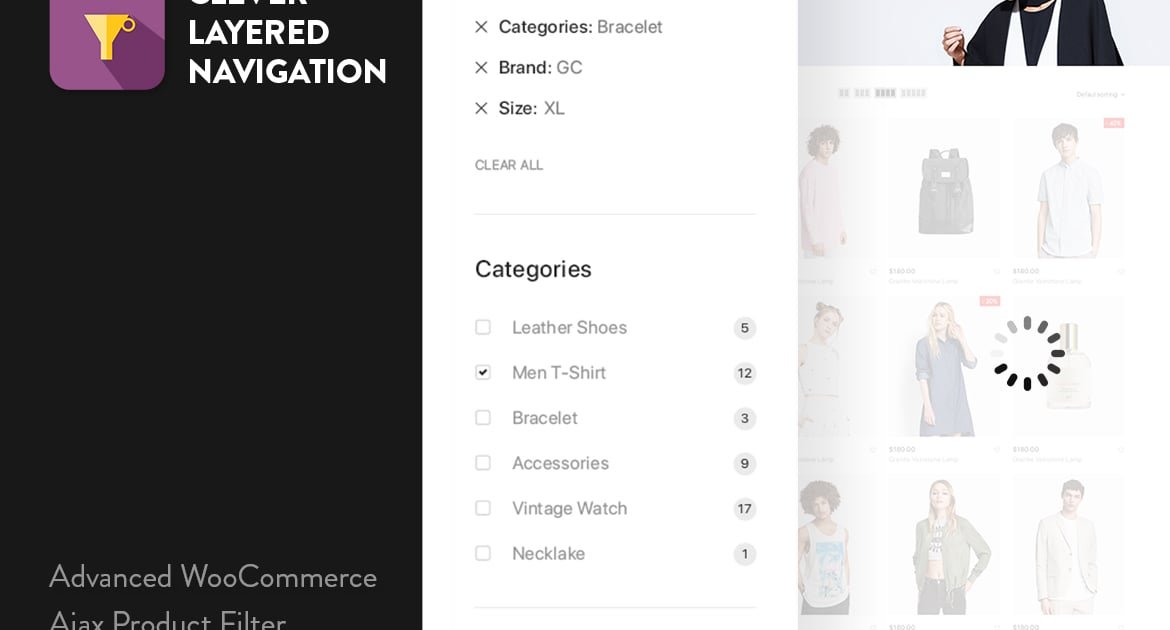
Task: Uncheck the Men T-Shirt category checkbox
Action: (483, 372)
